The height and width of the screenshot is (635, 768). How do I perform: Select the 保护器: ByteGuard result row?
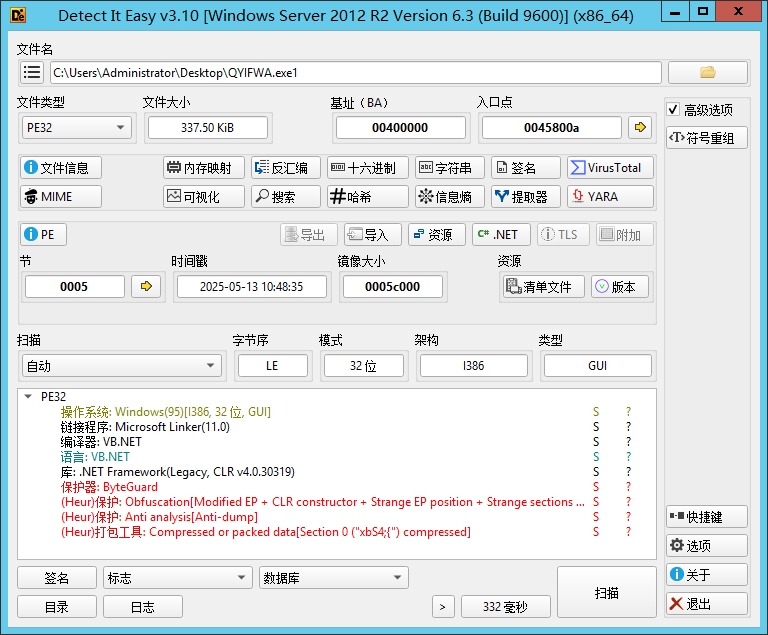pos(110,487)
